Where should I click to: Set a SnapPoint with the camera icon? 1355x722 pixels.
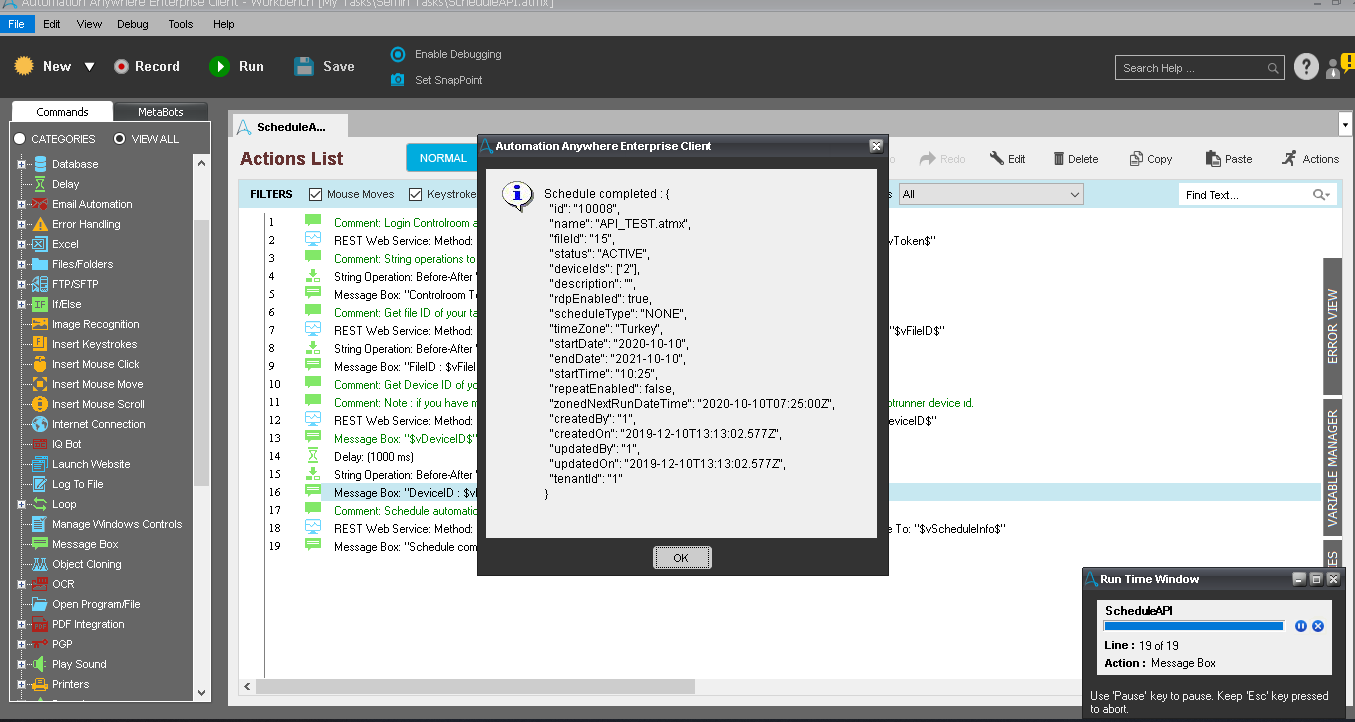pos(398,80)
